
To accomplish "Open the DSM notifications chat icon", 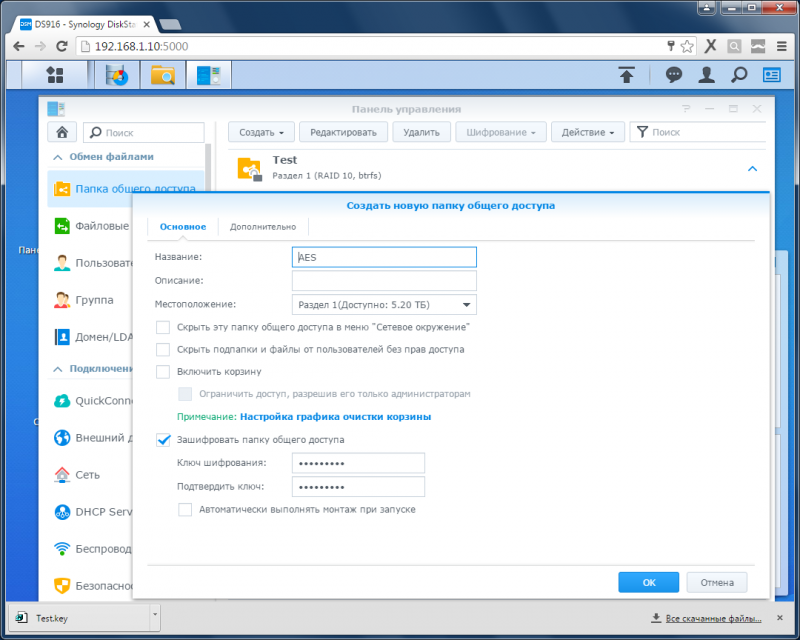I will click(673, 75).
